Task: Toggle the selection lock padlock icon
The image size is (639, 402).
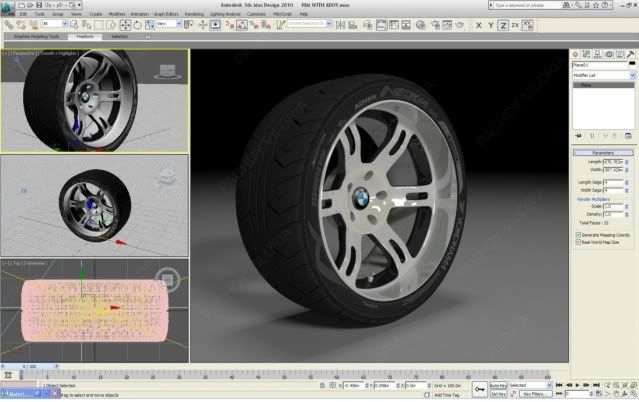Action: 322,385
